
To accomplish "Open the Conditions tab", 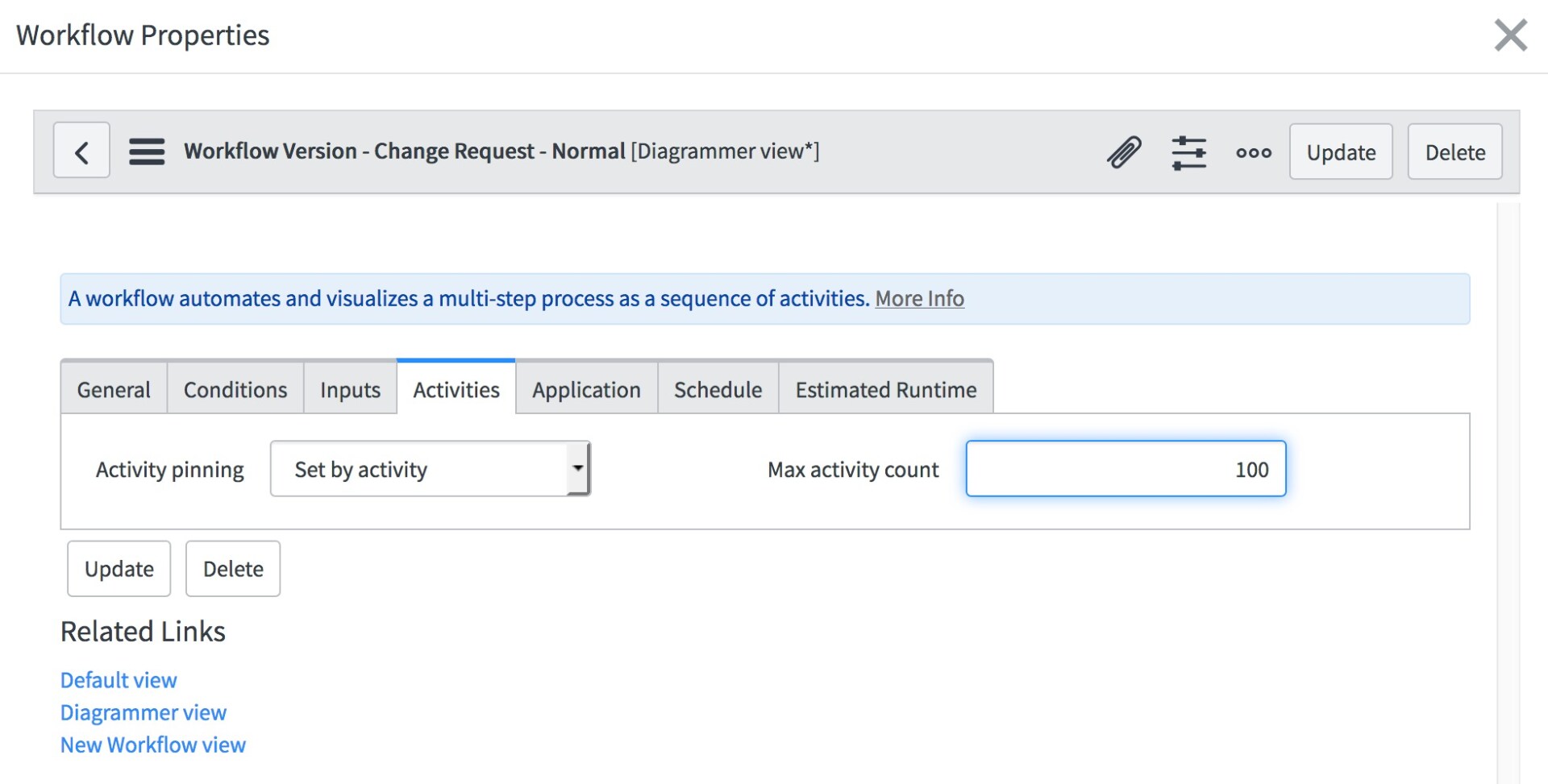I will (235, 390).
